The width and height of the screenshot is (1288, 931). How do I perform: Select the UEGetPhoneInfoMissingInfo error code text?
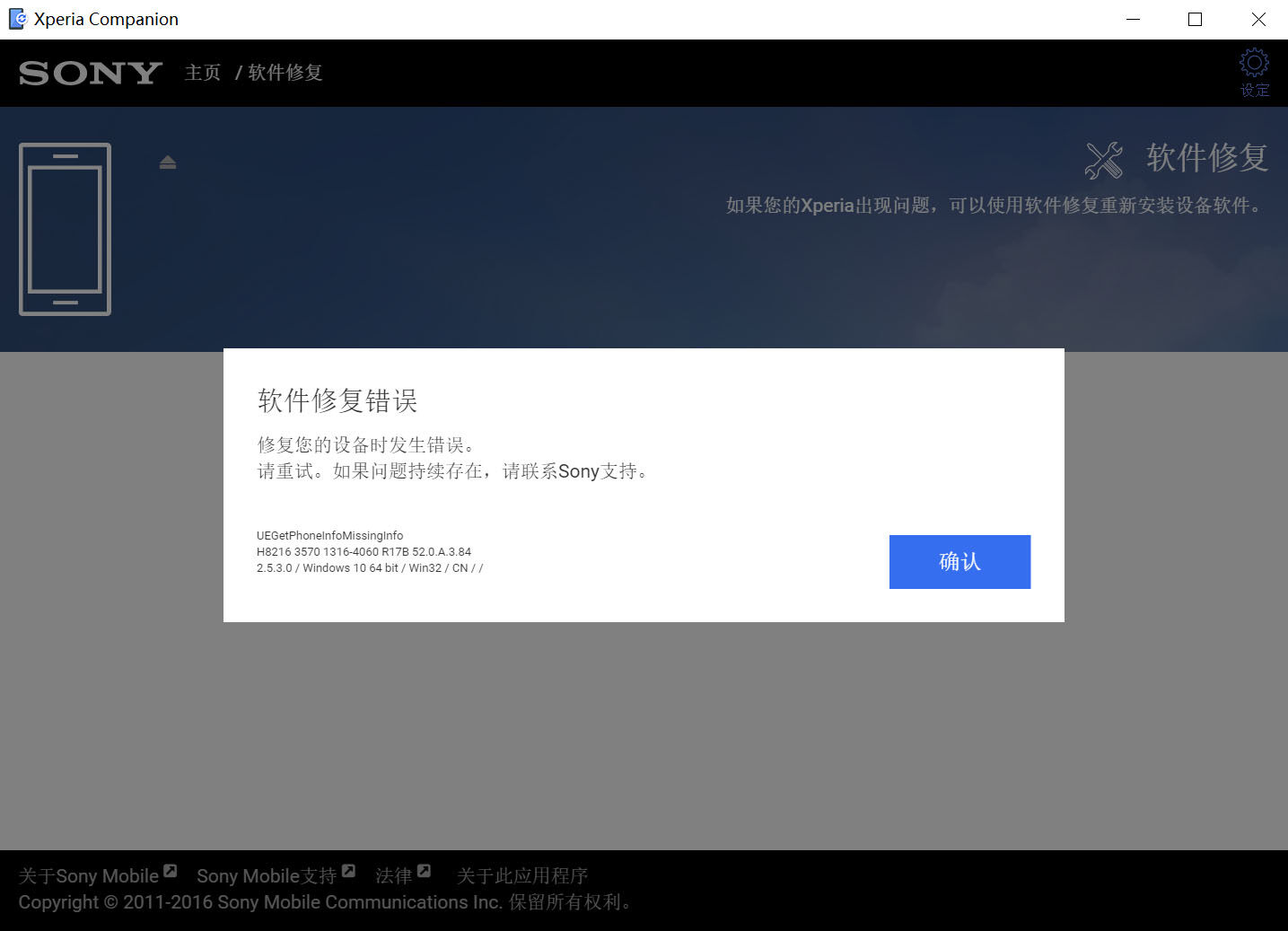point(330,536)
